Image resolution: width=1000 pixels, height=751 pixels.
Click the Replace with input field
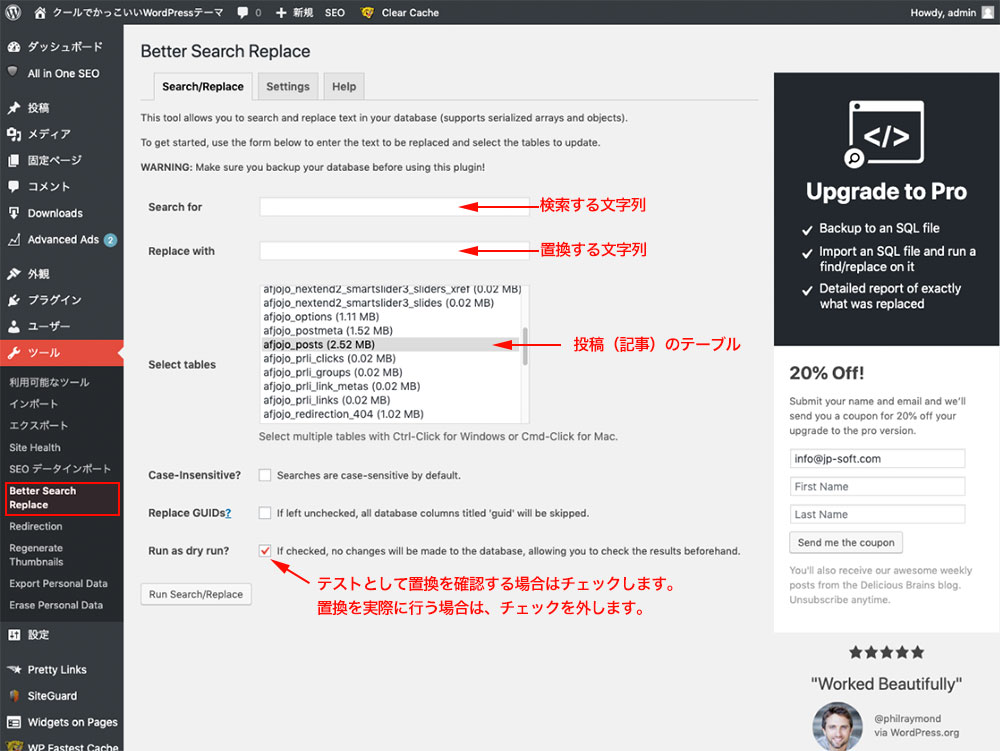click(394, 251)
